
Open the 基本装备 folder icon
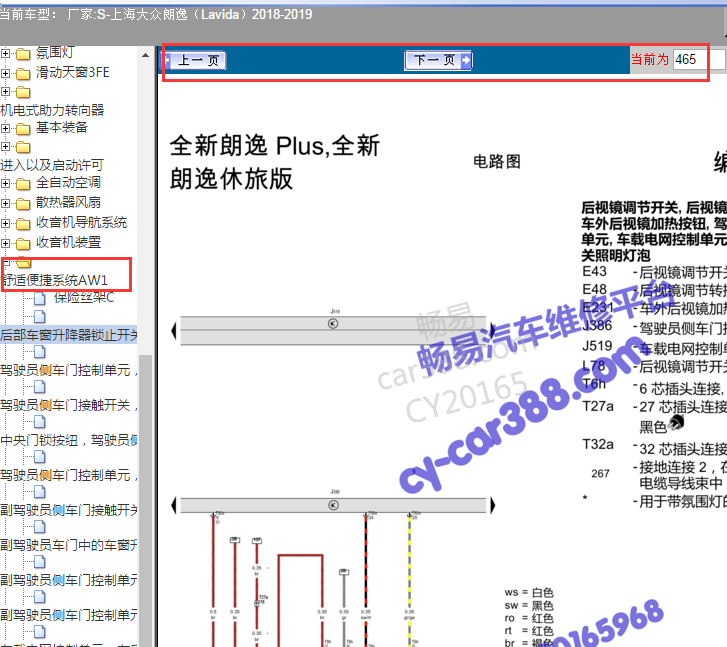[x=23, y=128]
